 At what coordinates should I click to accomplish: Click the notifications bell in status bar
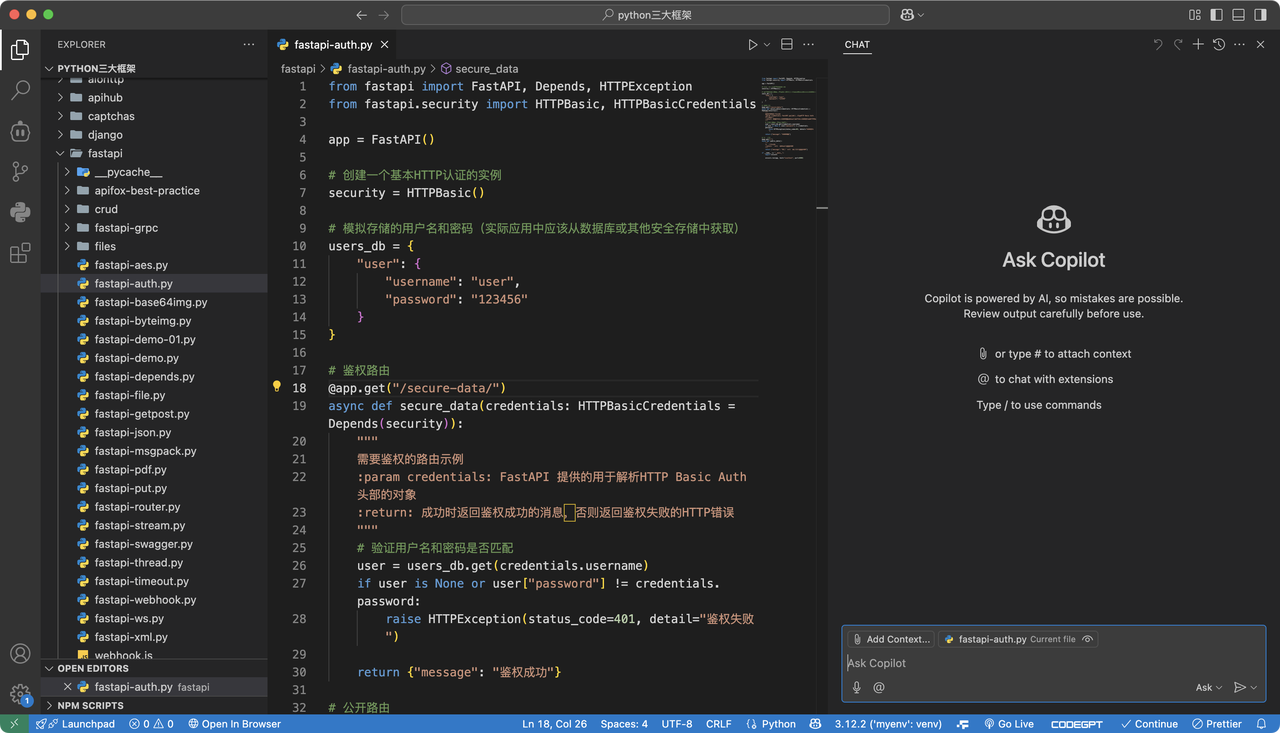[1264, 724]
